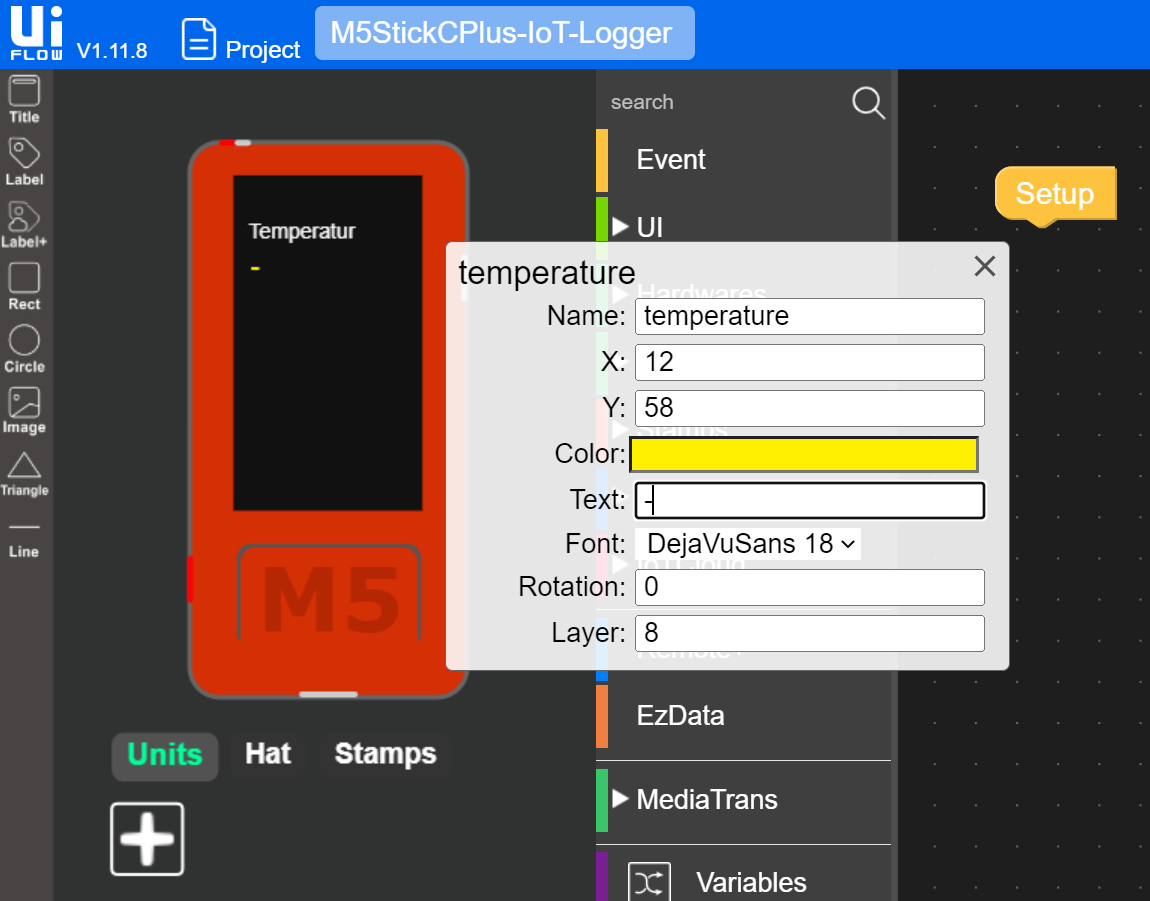The image size is (1150, 901).
Task: Switch to the Units tab
Action: point(165,755)
